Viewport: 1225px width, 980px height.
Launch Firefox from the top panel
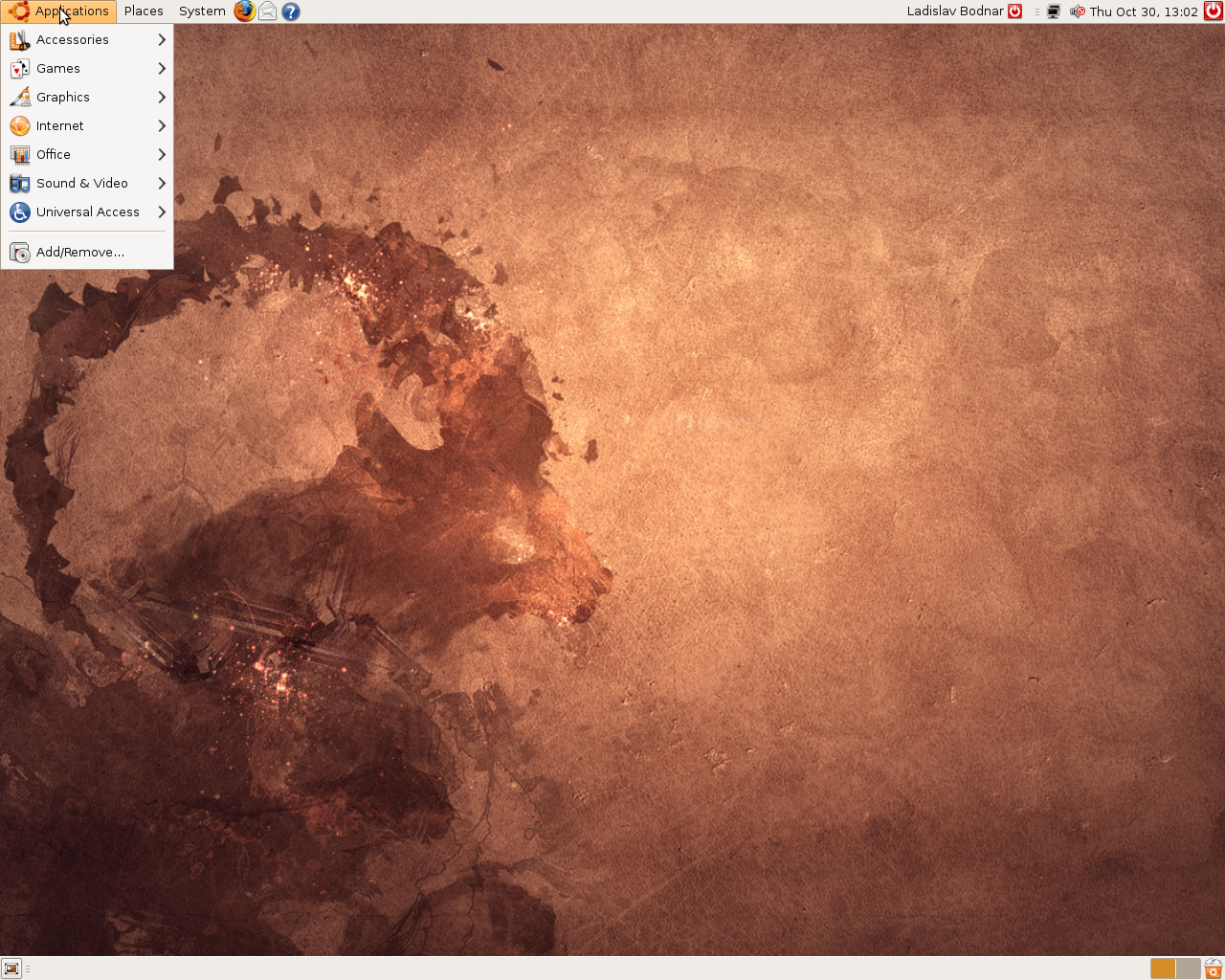(245, 11)
